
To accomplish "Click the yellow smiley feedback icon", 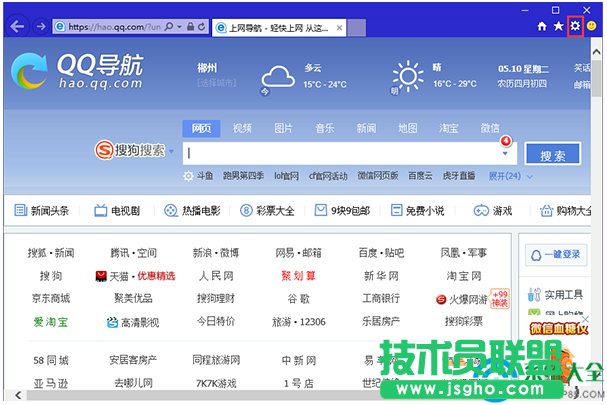I will click(x=592, y=26).
